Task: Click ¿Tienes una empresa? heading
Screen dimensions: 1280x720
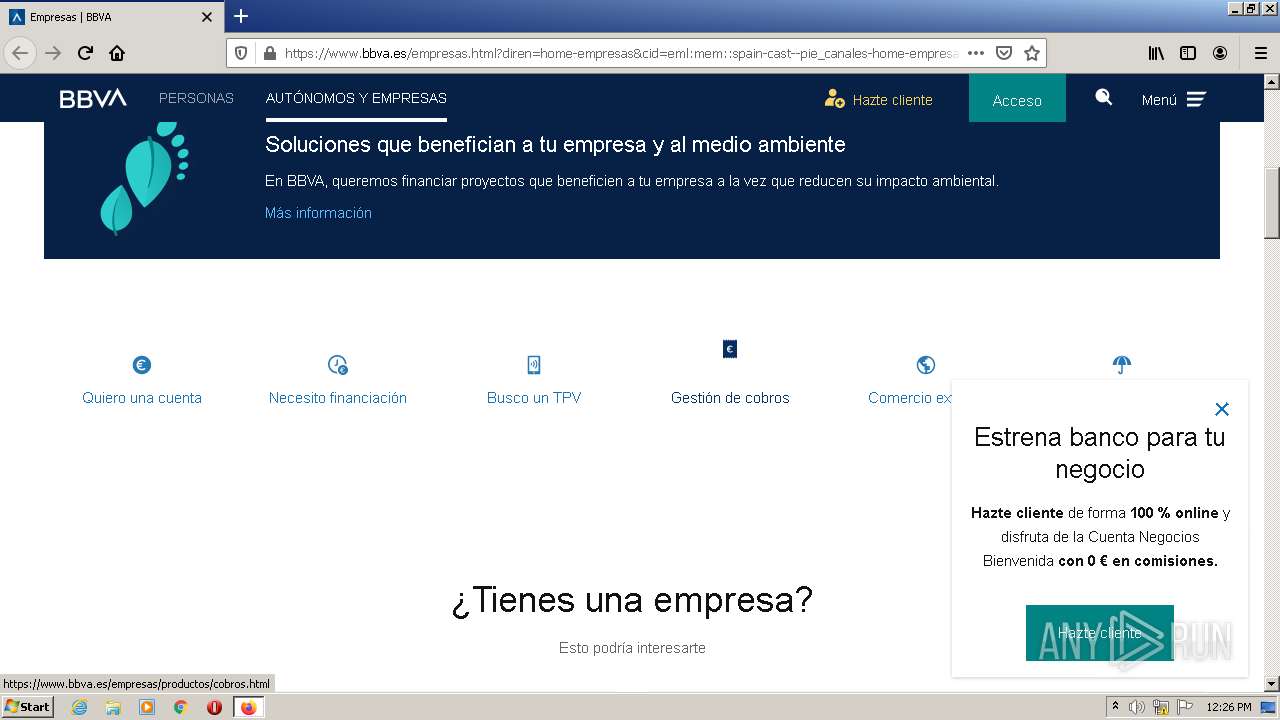Action: click(632, 600)
